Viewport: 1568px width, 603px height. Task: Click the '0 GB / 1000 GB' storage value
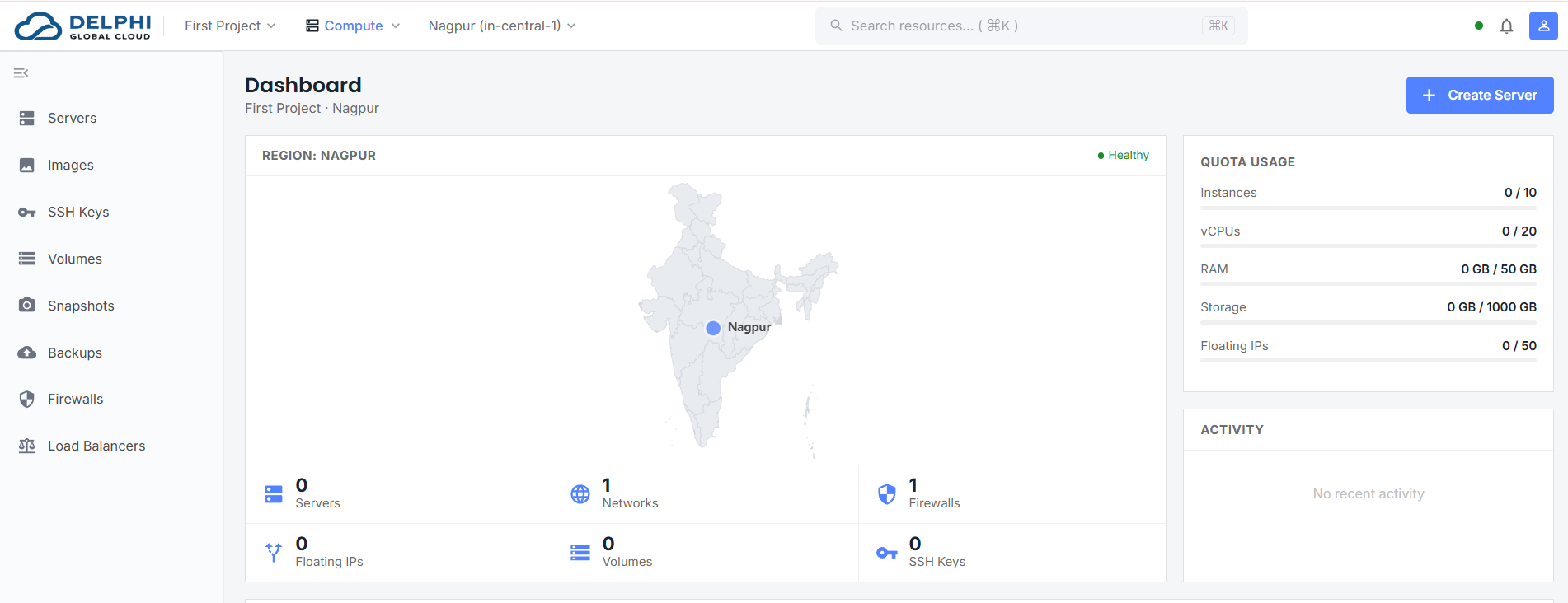pos(1491,307)
